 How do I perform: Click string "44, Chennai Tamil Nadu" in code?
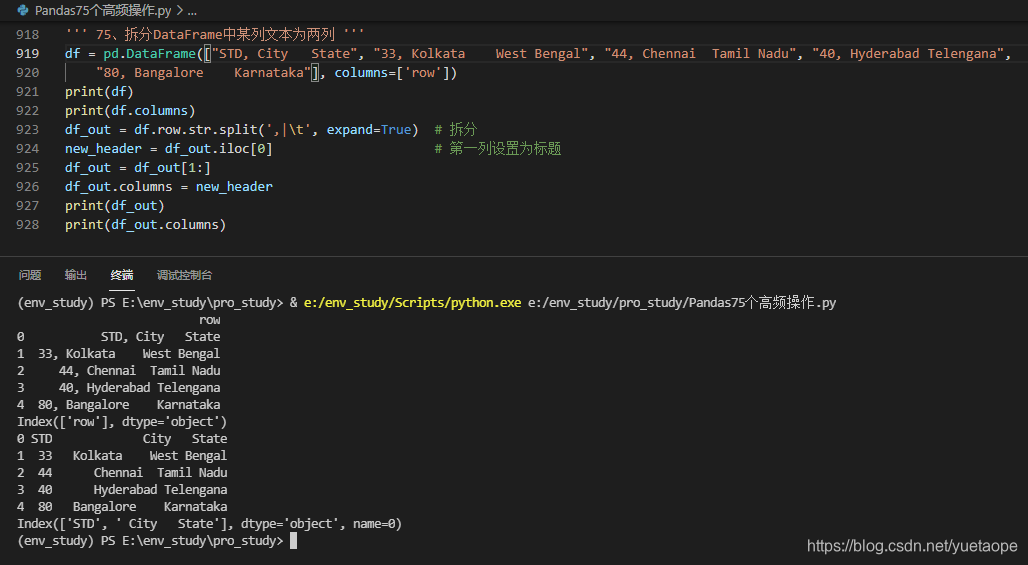(x=700, y=53)
